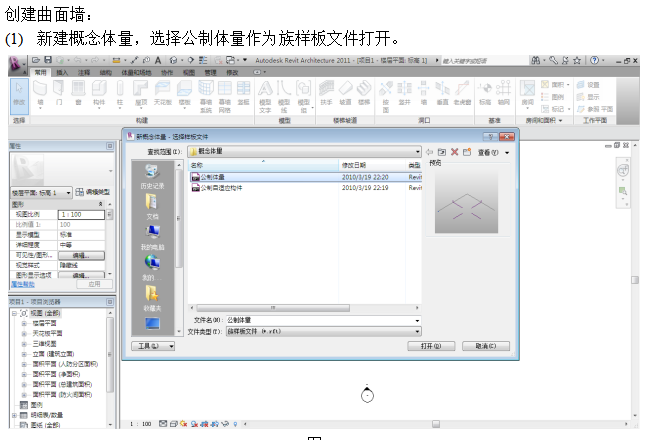651x440 pixels.
Task: Select the 公制自适应构件 file in the list
Action: pos(222,186)
